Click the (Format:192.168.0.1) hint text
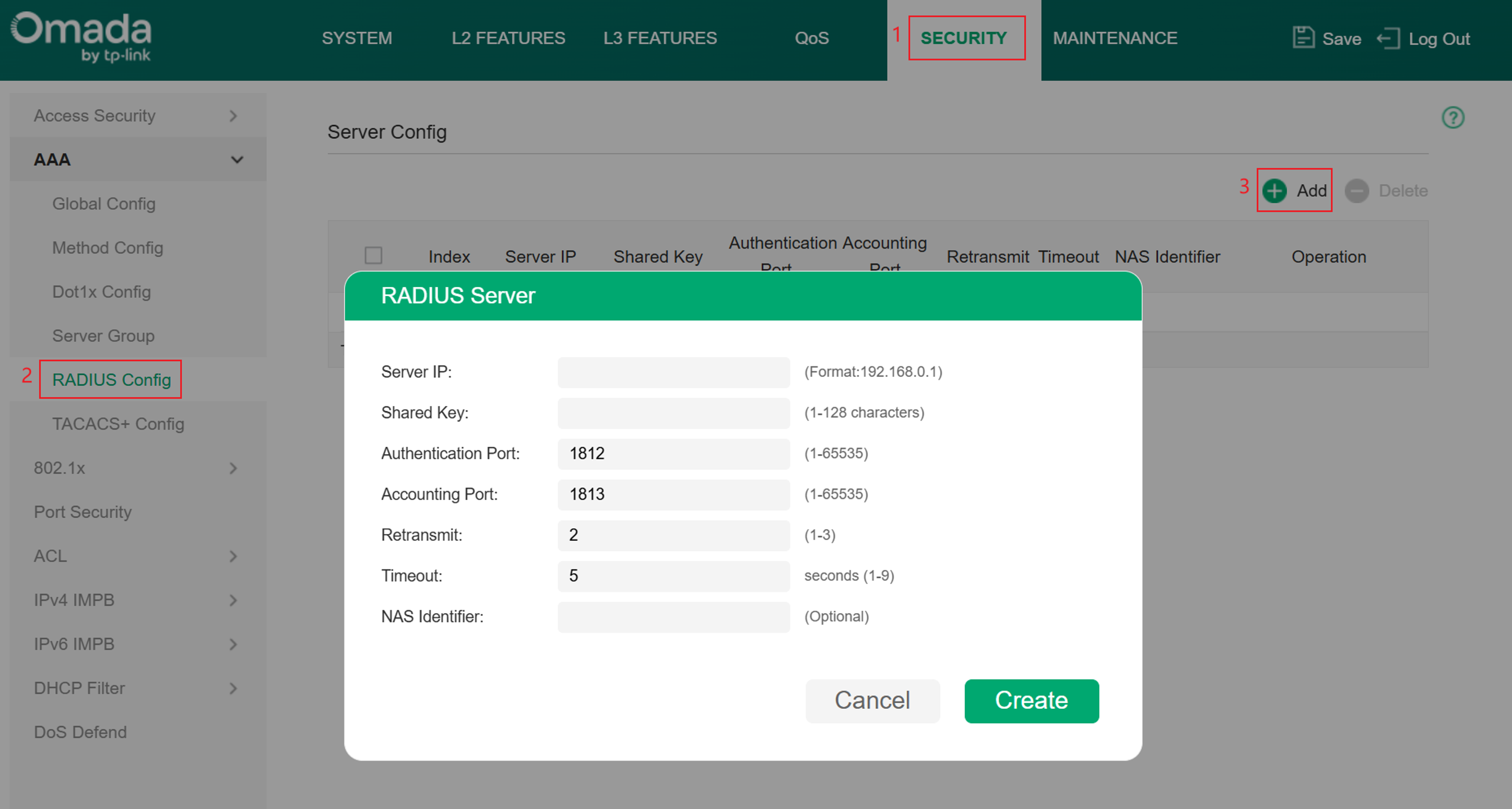The image size is (1512, 809). click(x=873, y=372)
